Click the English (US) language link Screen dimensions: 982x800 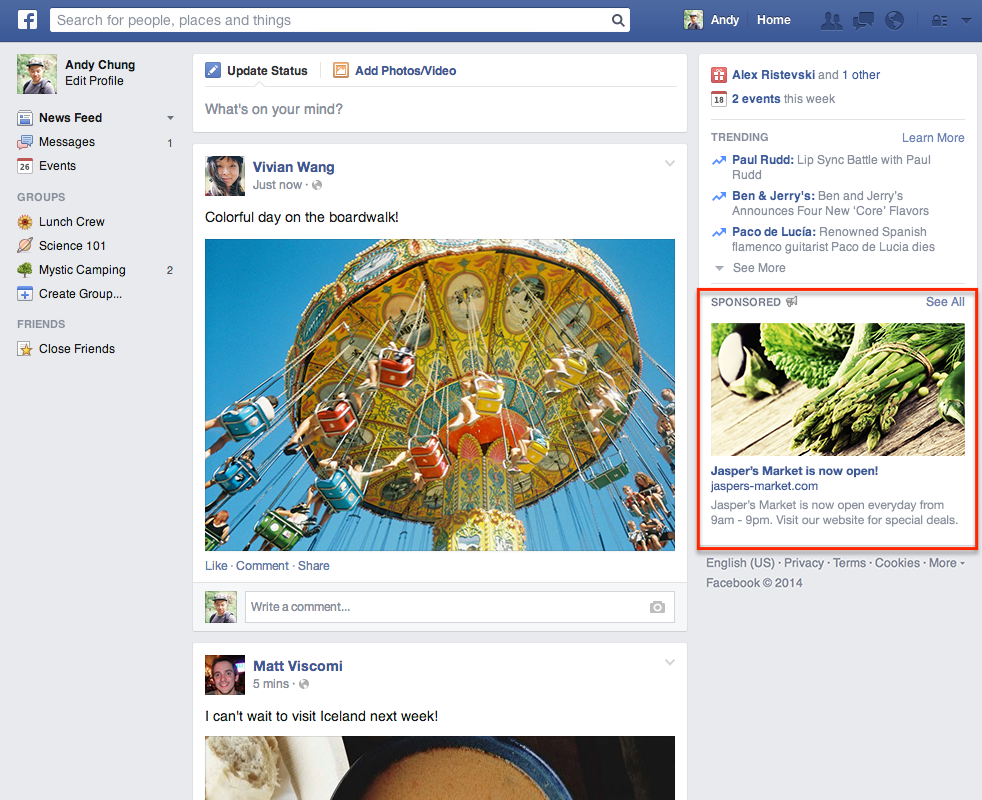740,563
